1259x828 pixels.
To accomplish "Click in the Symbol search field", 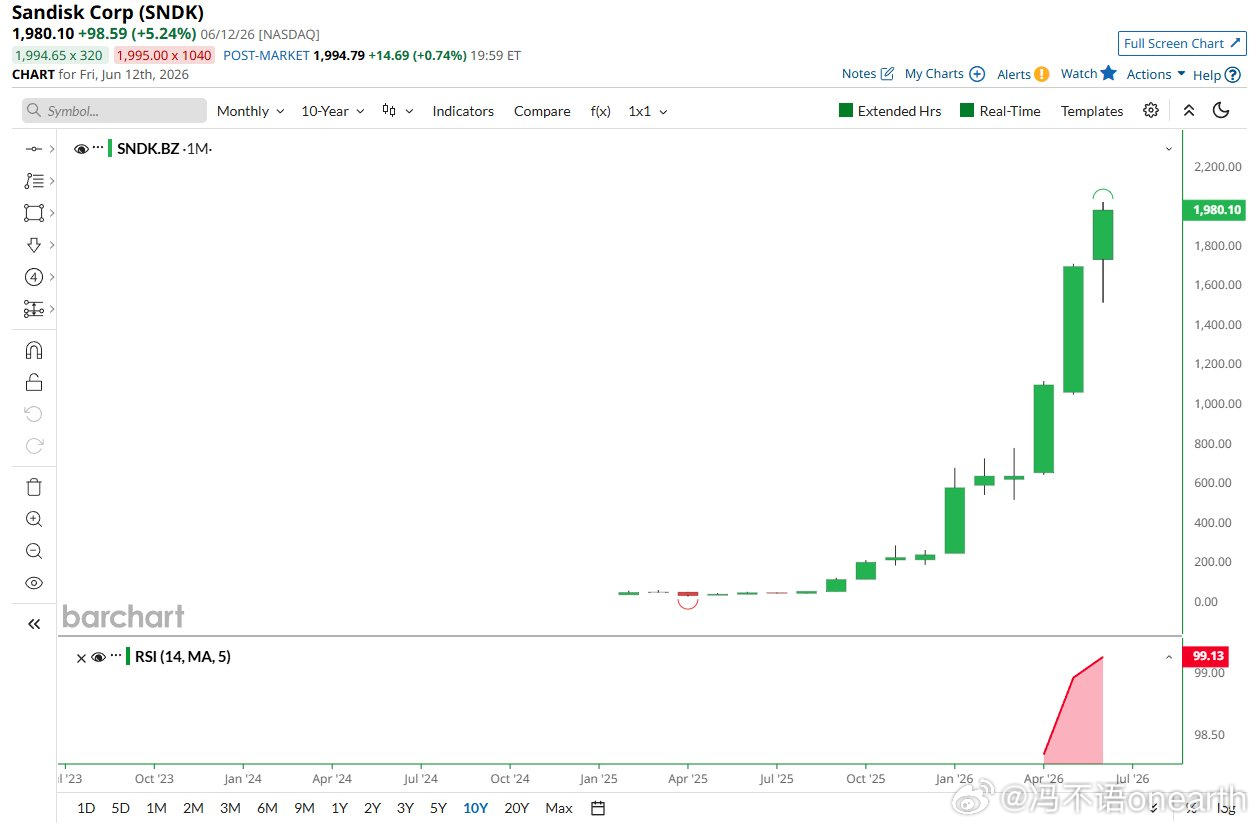I will click(x=114, y=111).
